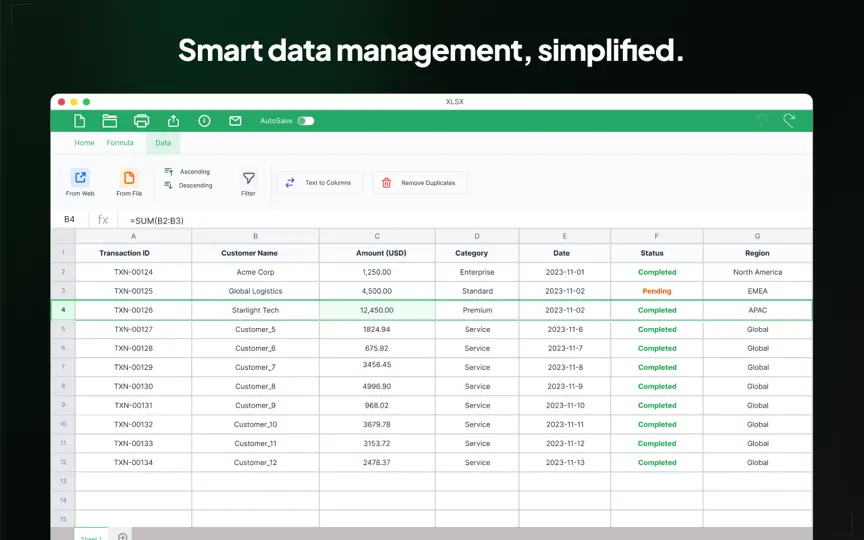
Task: Select column D header
Action: pos(477,236)
